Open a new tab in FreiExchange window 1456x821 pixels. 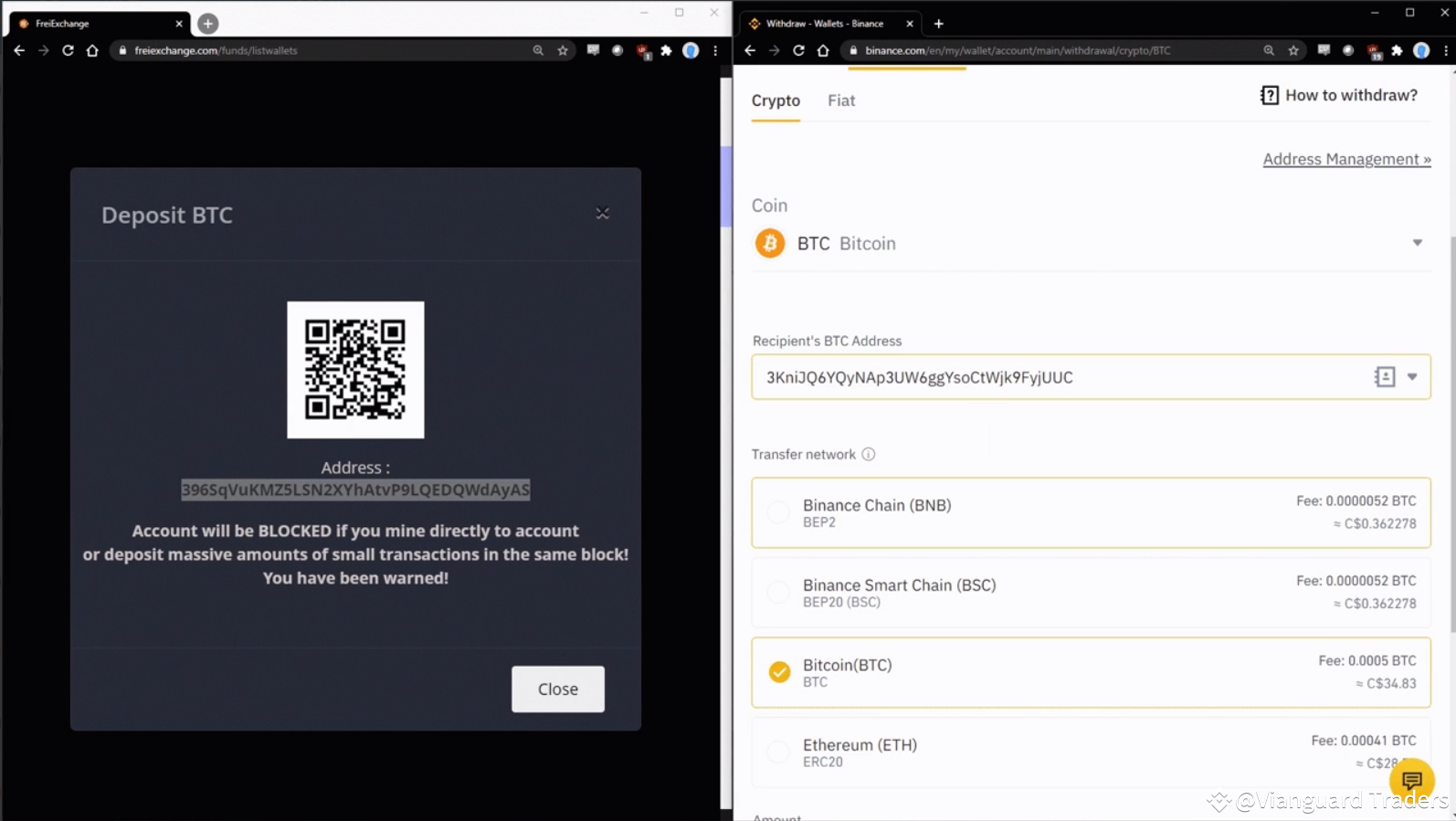208,24
